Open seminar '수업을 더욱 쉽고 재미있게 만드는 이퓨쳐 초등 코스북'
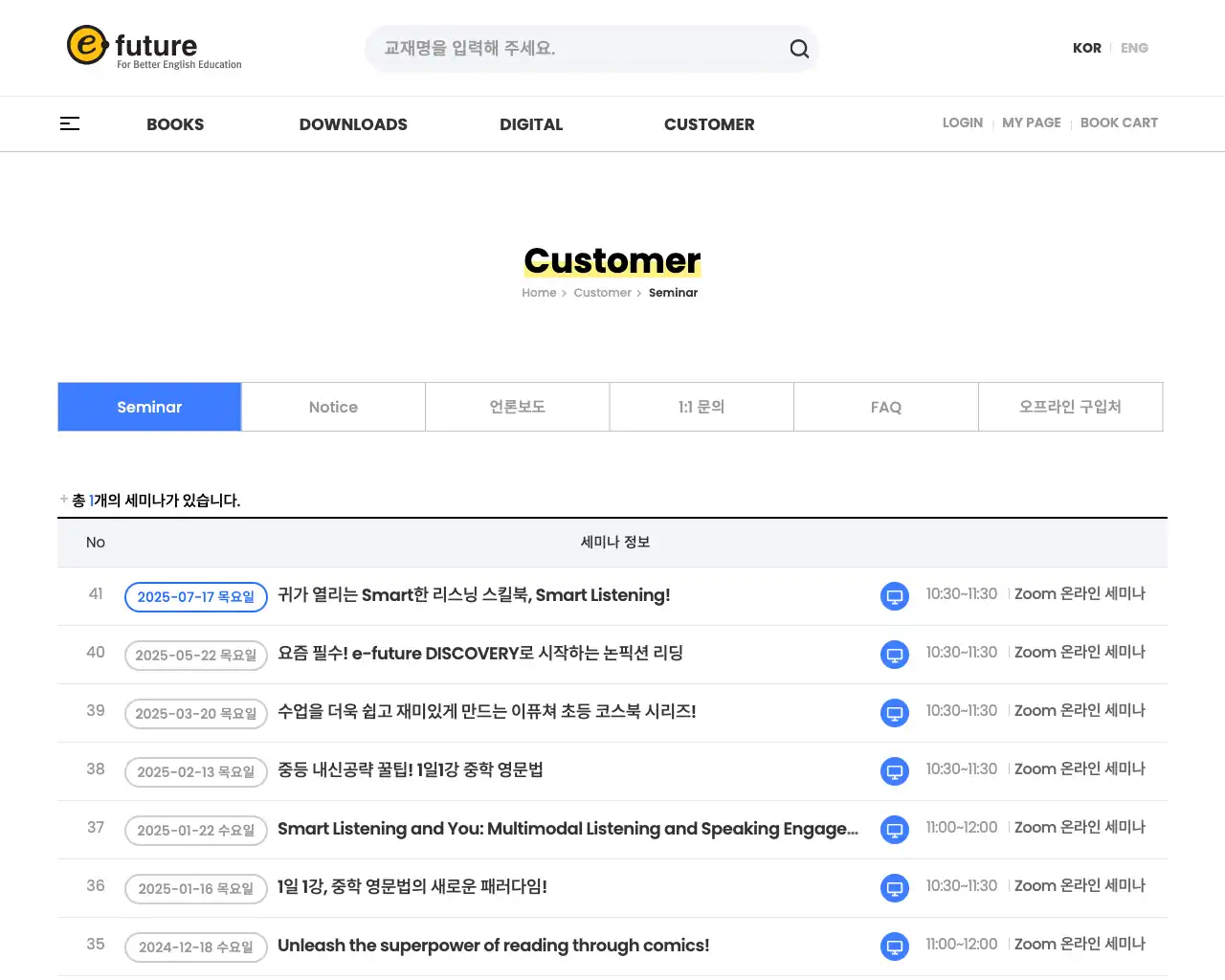This screenshot has width=1225, height=980. tap(487, 712)
